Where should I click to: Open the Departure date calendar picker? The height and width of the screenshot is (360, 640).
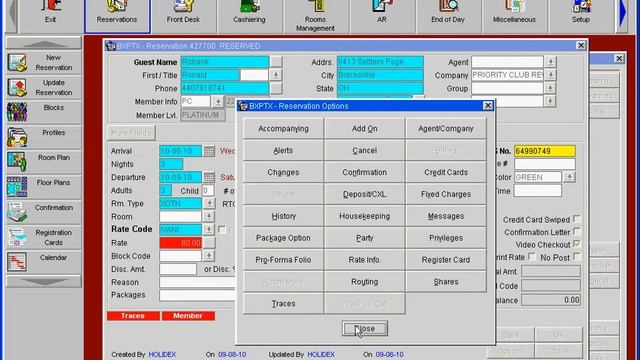pyautogui.click(x=209, y=177)
